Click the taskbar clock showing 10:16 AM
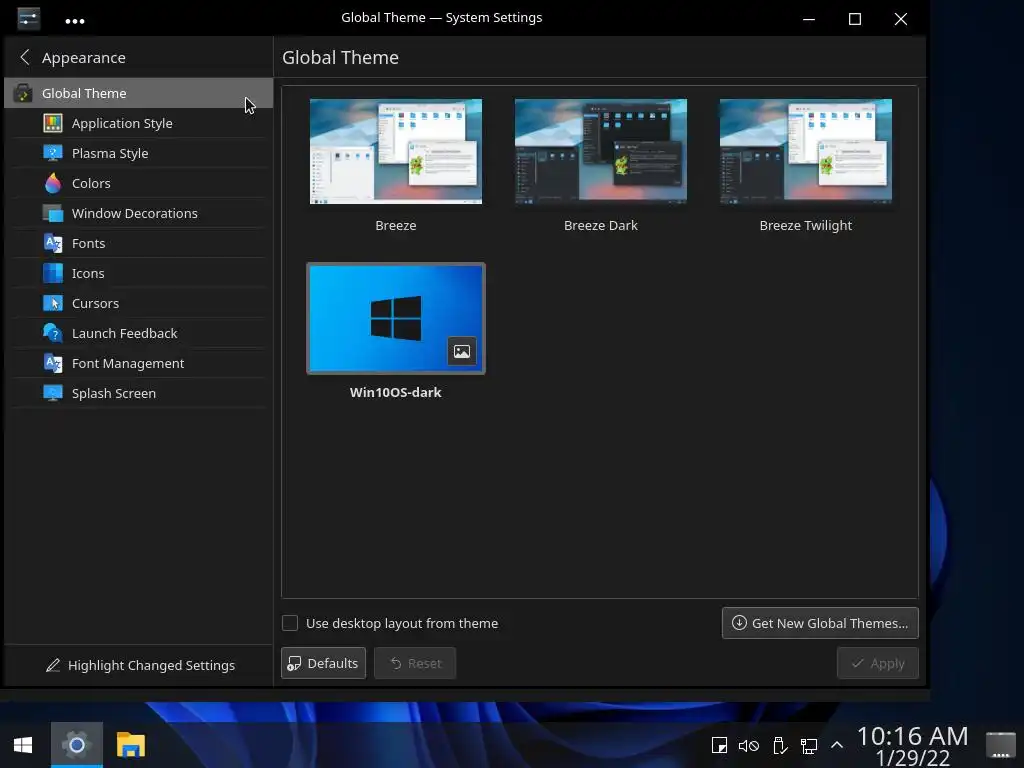Screen dimensions: 1024x768 (912, 745)
